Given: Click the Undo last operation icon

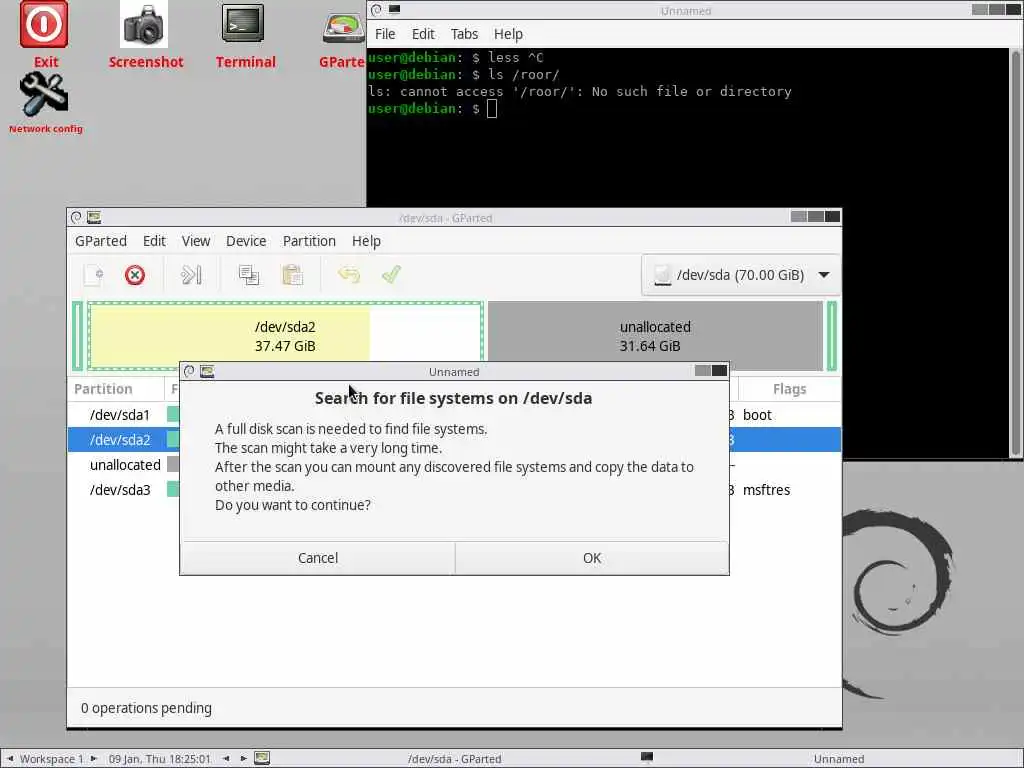Looking at the screenshot, I should tap(349, 275).
